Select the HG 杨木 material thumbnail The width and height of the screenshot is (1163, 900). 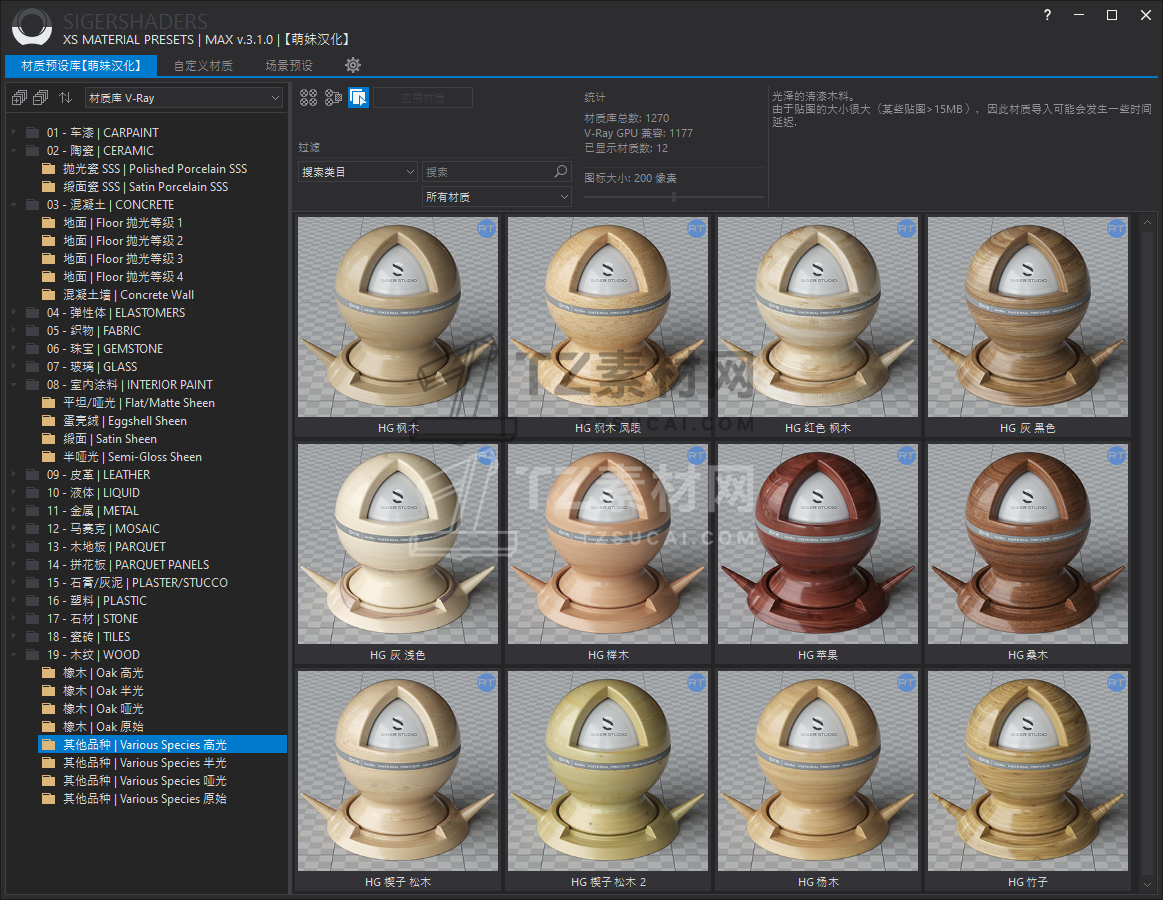[817, 771]
